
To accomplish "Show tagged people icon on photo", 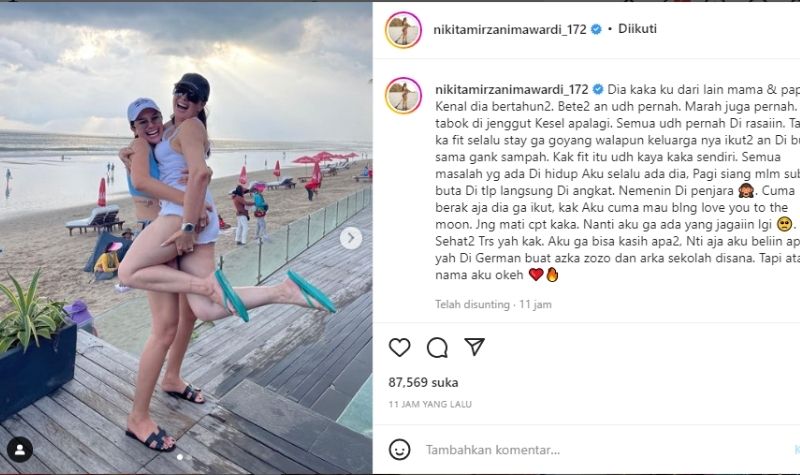I will coord(20,449).
